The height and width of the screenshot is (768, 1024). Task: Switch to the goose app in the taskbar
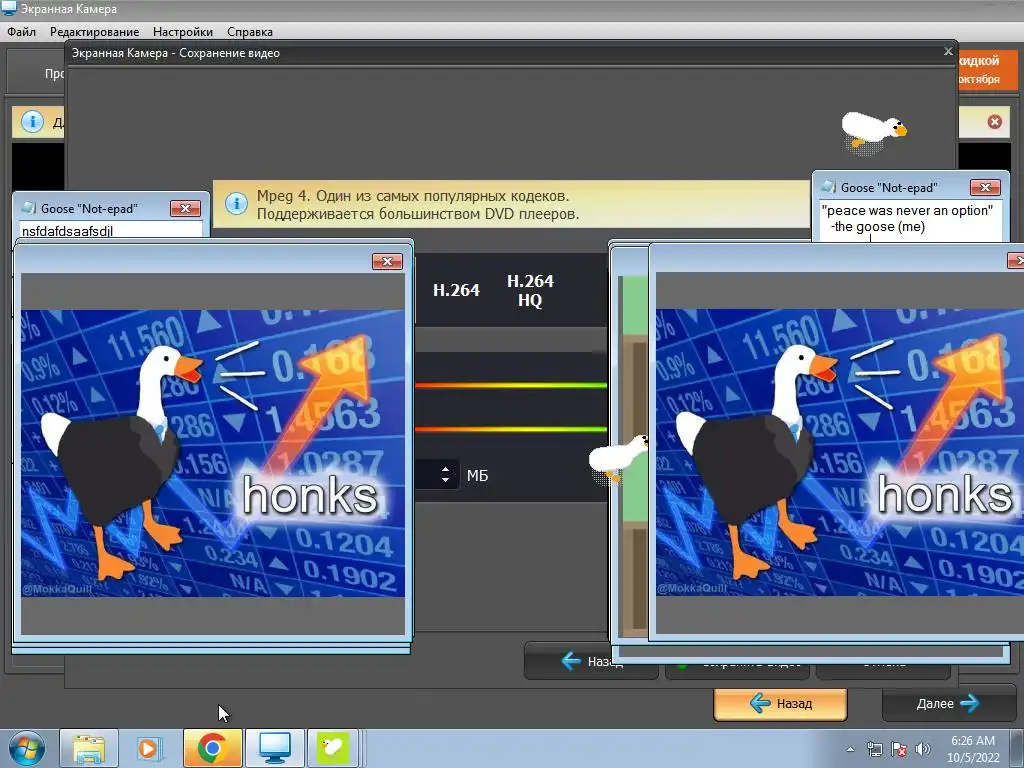(333, 748)
